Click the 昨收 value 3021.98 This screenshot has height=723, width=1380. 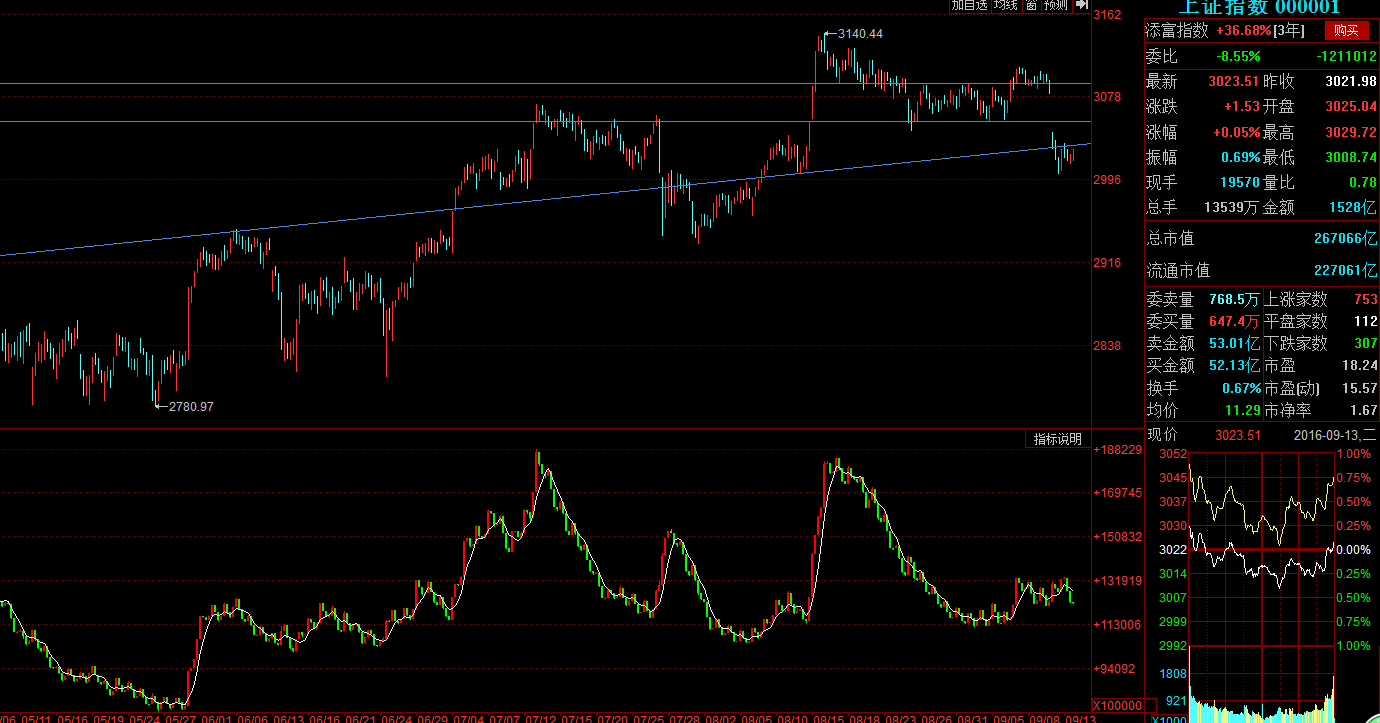tap(1351, 81)
